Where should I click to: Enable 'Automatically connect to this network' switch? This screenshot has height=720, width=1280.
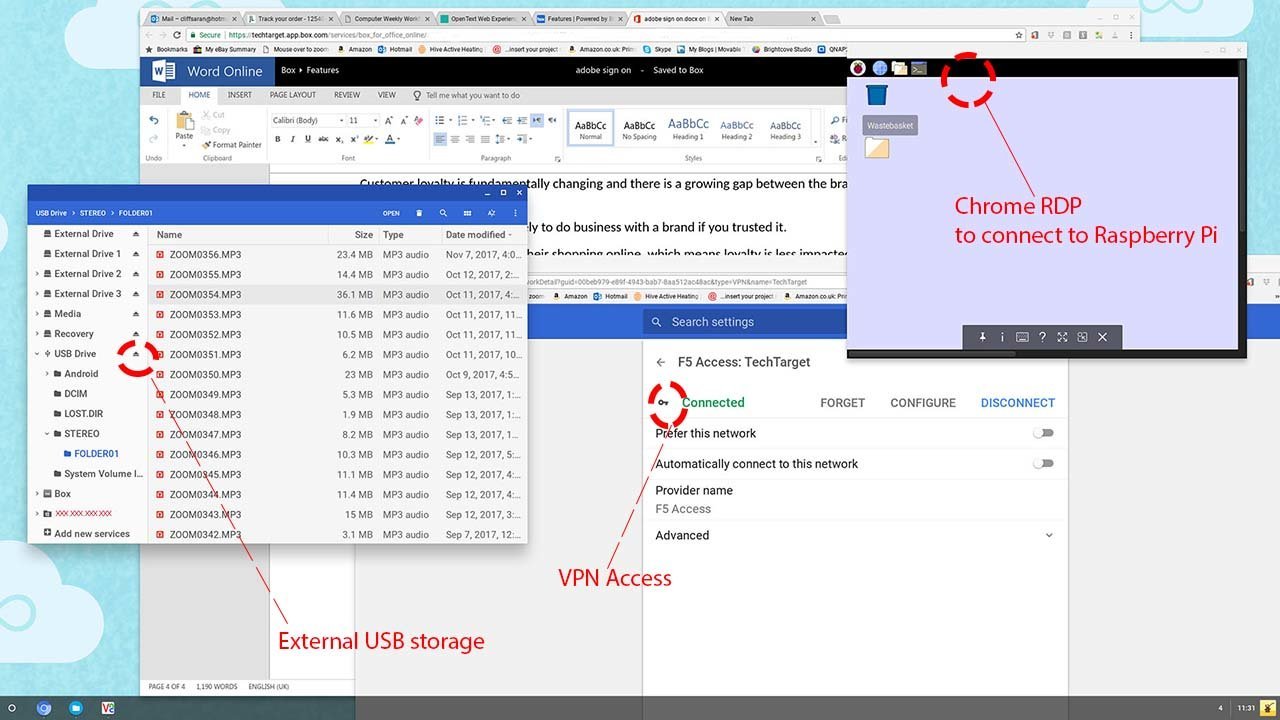click(1043, 464)
